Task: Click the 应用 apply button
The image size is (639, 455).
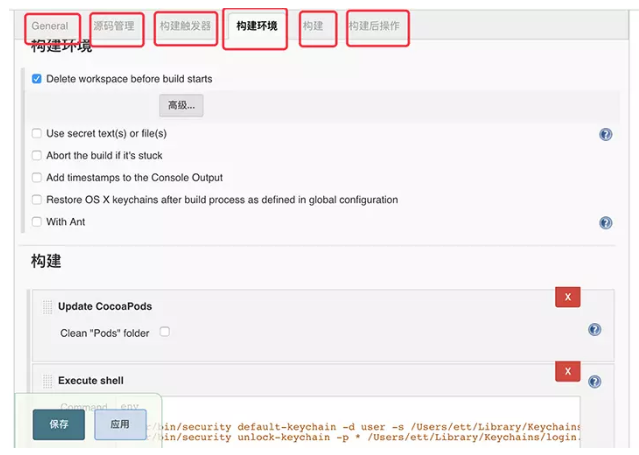Action: 120,424
